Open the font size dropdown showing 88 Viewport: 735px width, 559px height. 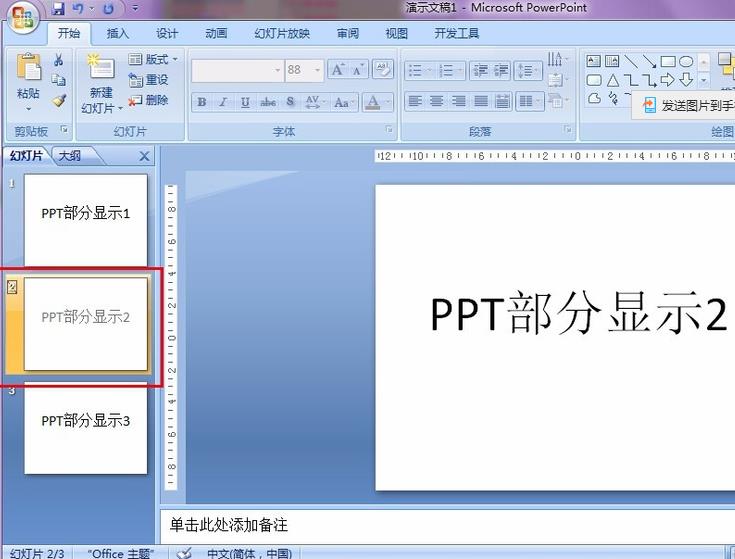tap(317, 70)
